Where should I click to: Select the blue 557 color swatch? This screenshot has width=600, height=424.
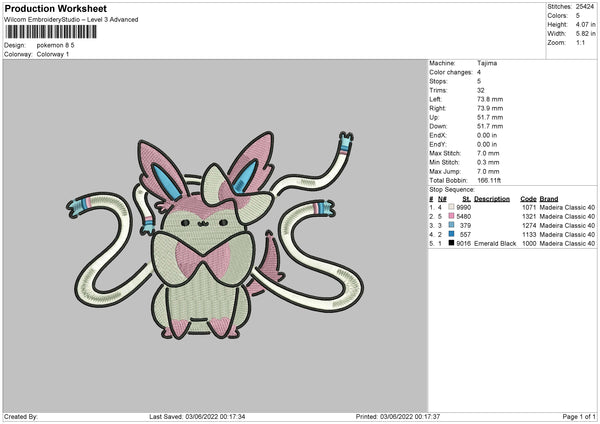click(x=452, y=234)
